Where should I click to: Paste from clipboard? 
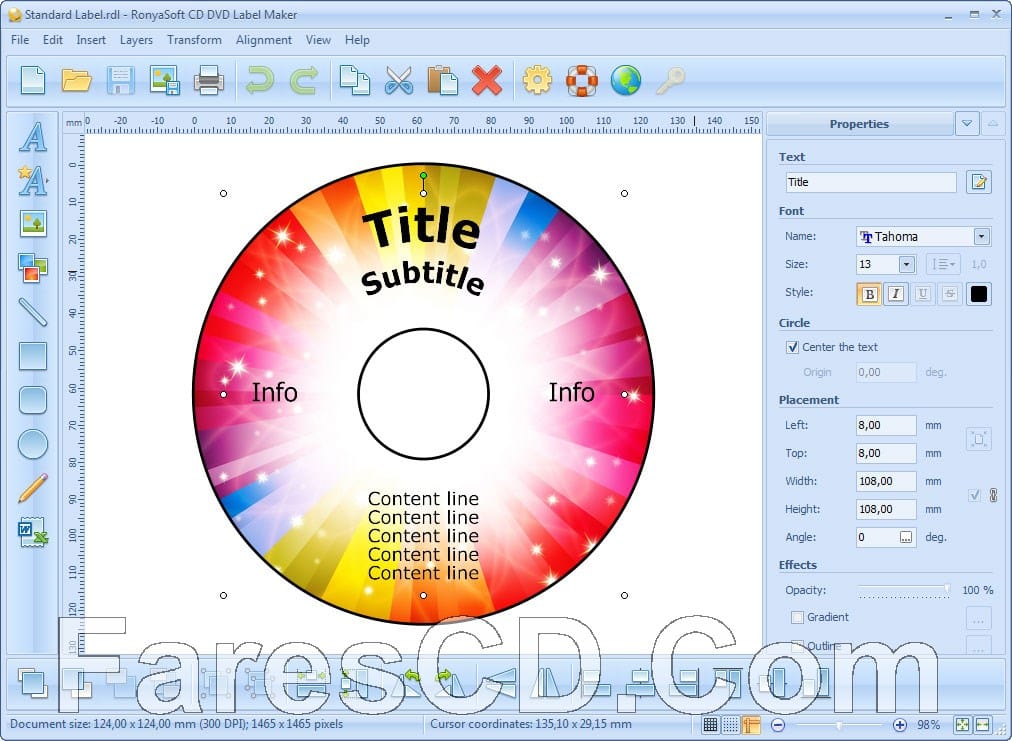443,81
